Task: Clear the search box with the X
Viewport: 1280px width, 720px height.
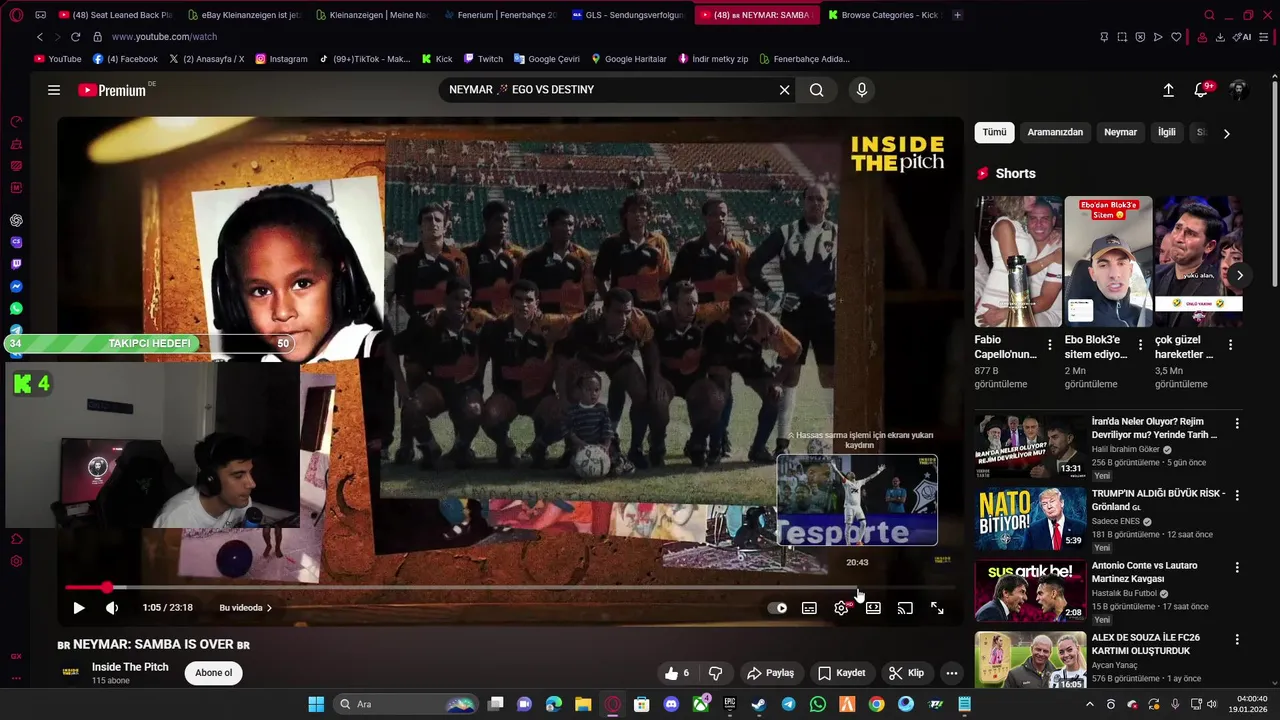Action: pos(785,90)
